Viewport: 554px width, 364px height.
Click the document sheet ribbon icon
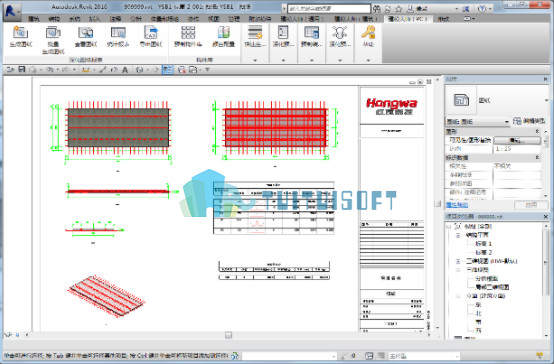point(283,33)
